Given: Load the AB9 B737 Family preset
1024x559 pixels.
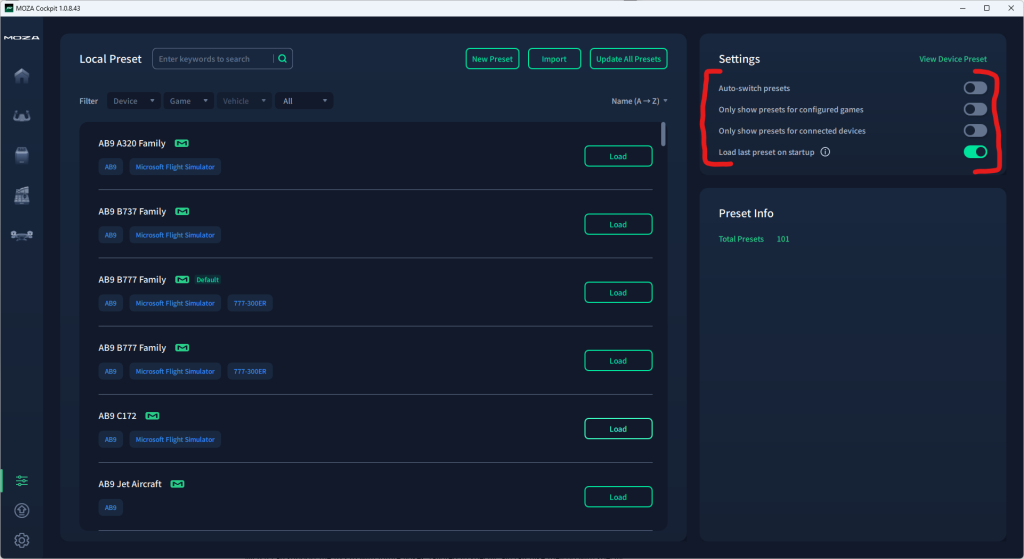Looking at the screenshot, I should (x=618, y=224).
